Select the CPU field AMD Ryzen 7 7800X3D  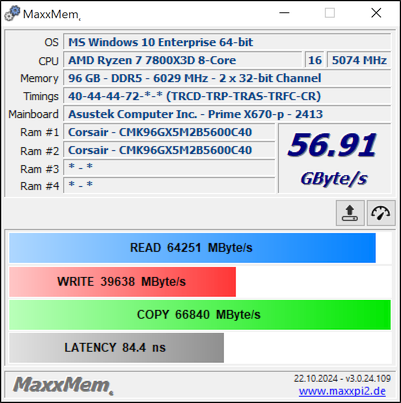182,60
